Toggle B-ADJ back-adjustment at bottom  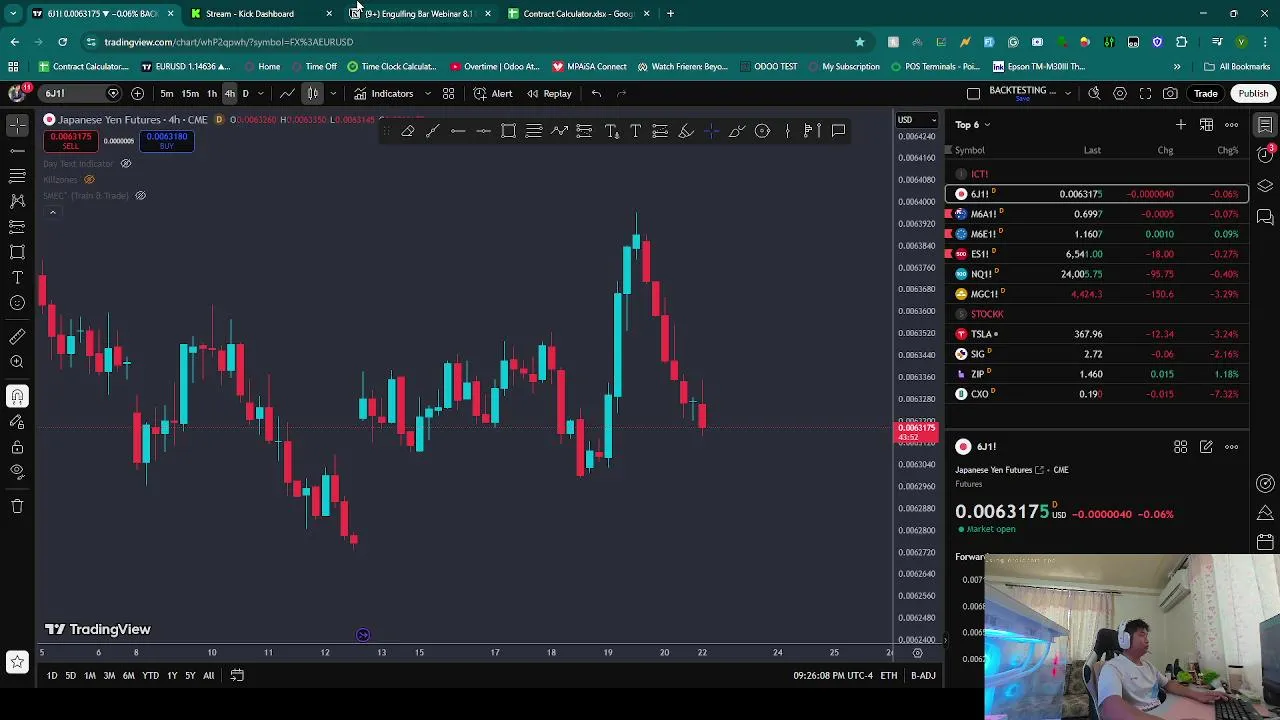click(x=923, y=676)
